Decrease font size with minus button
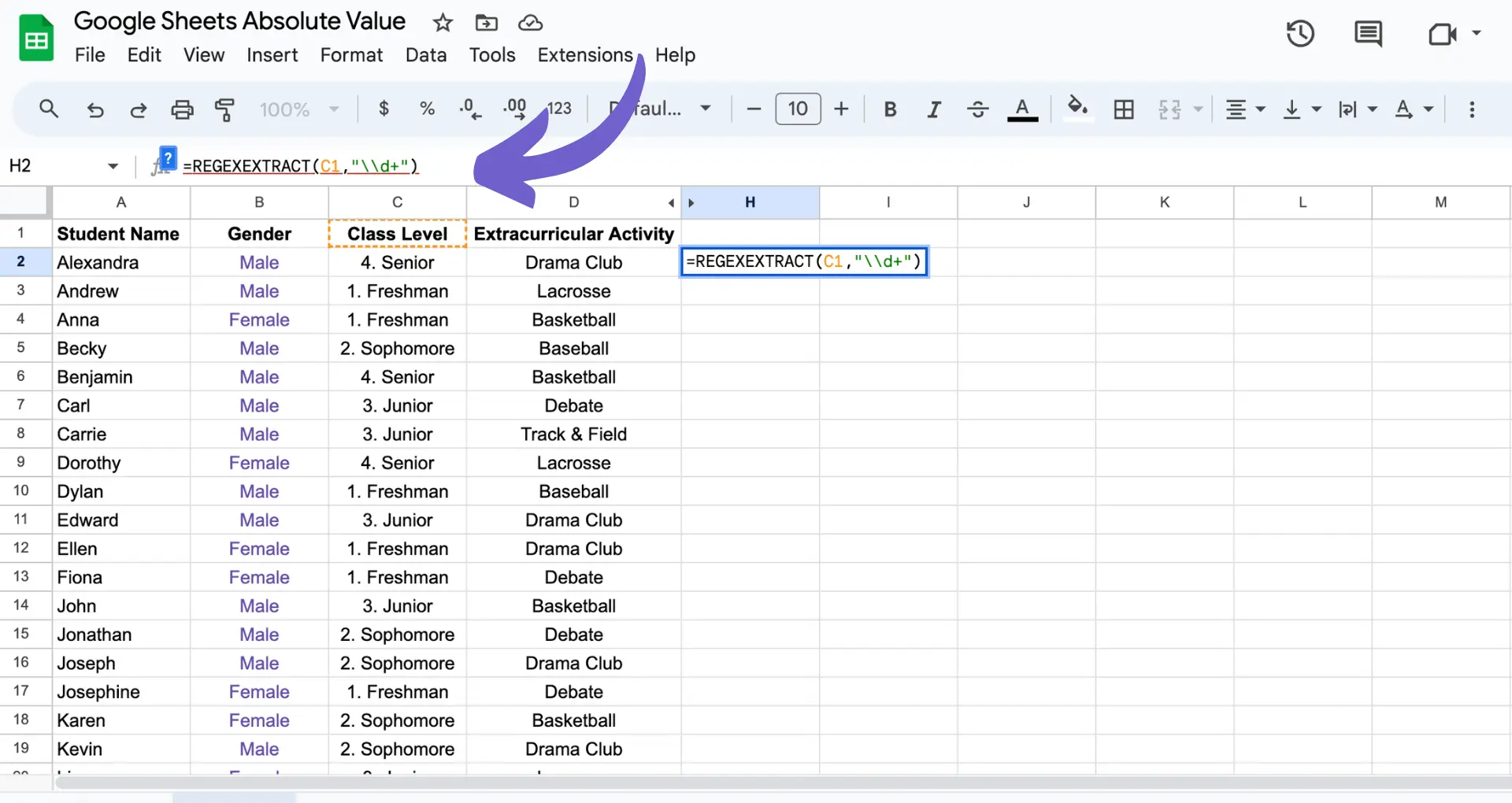 754,109
